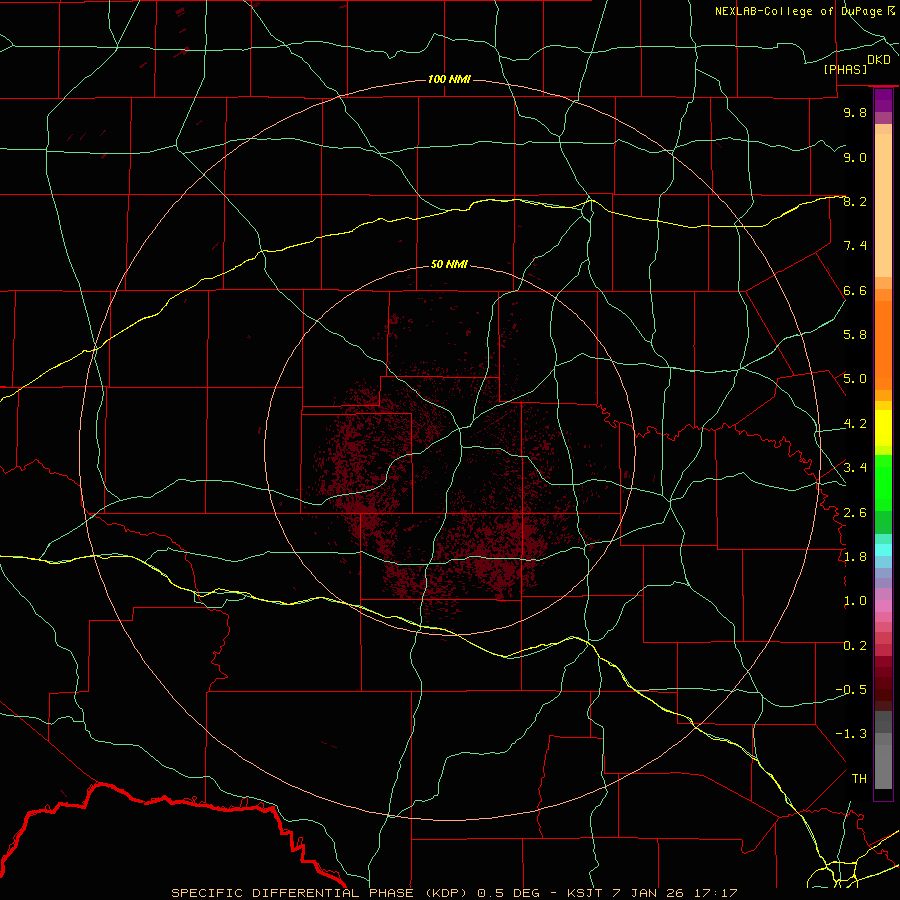Click the 3.4 scale value
The height and width of the screenshot is (900, 900).
point(855,467)
